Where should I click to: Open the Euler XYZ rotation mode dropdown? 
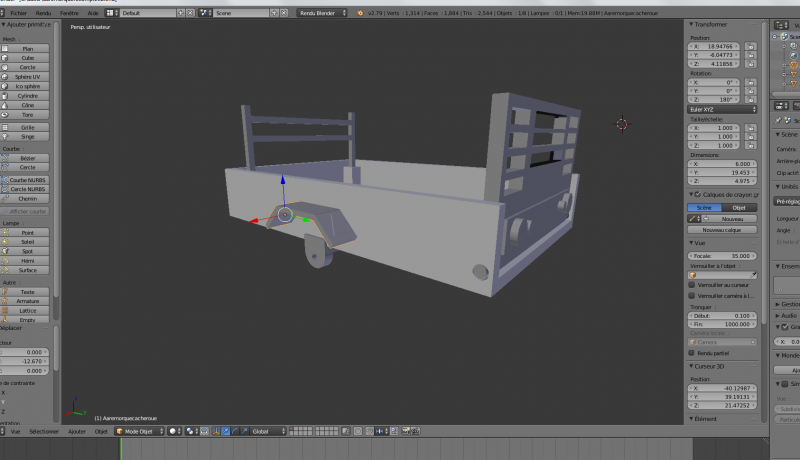722,108
